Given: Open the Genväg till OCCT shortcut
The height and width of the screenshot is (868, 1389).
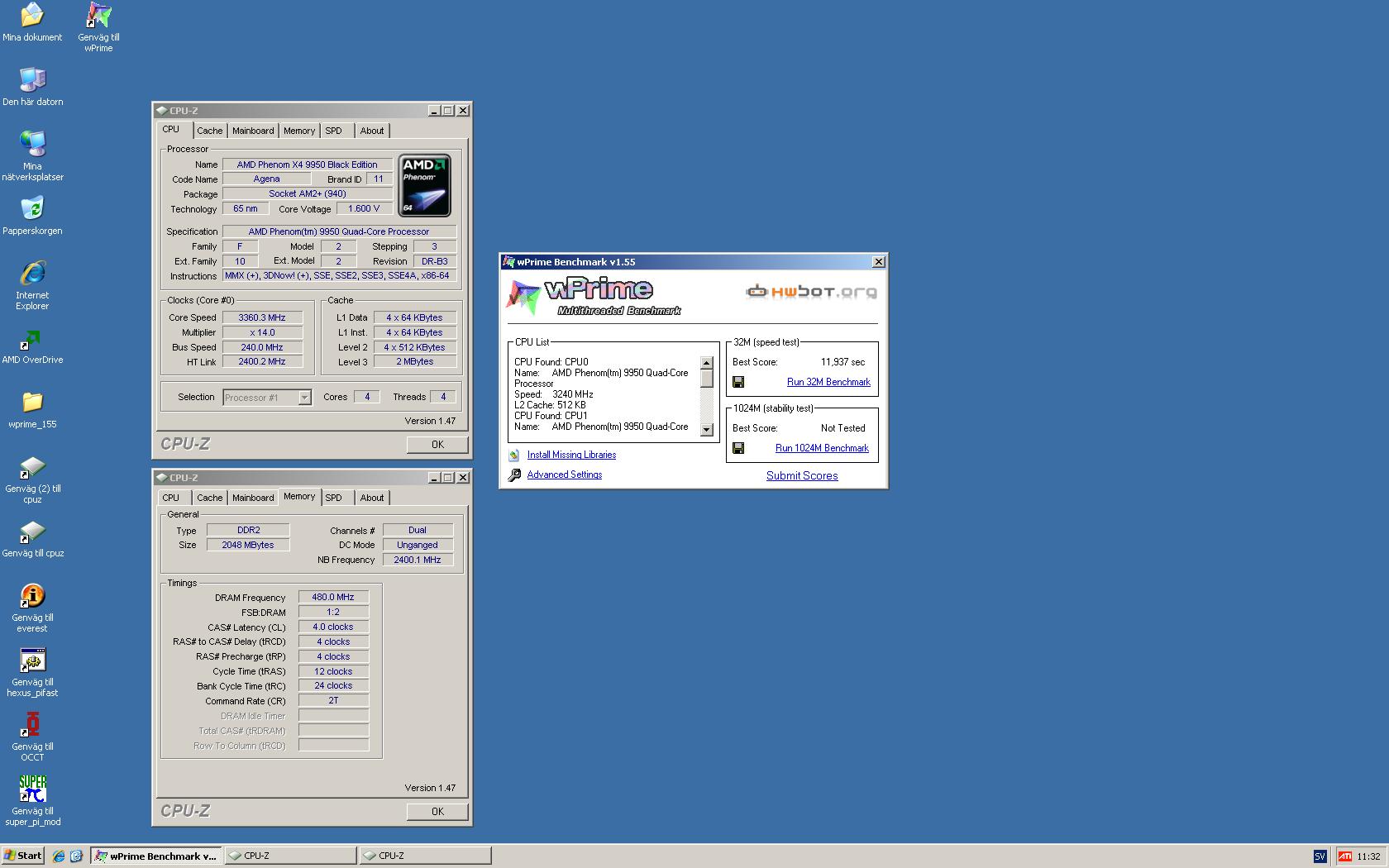Looking at the screenshot, I should (x=32, y=737).
